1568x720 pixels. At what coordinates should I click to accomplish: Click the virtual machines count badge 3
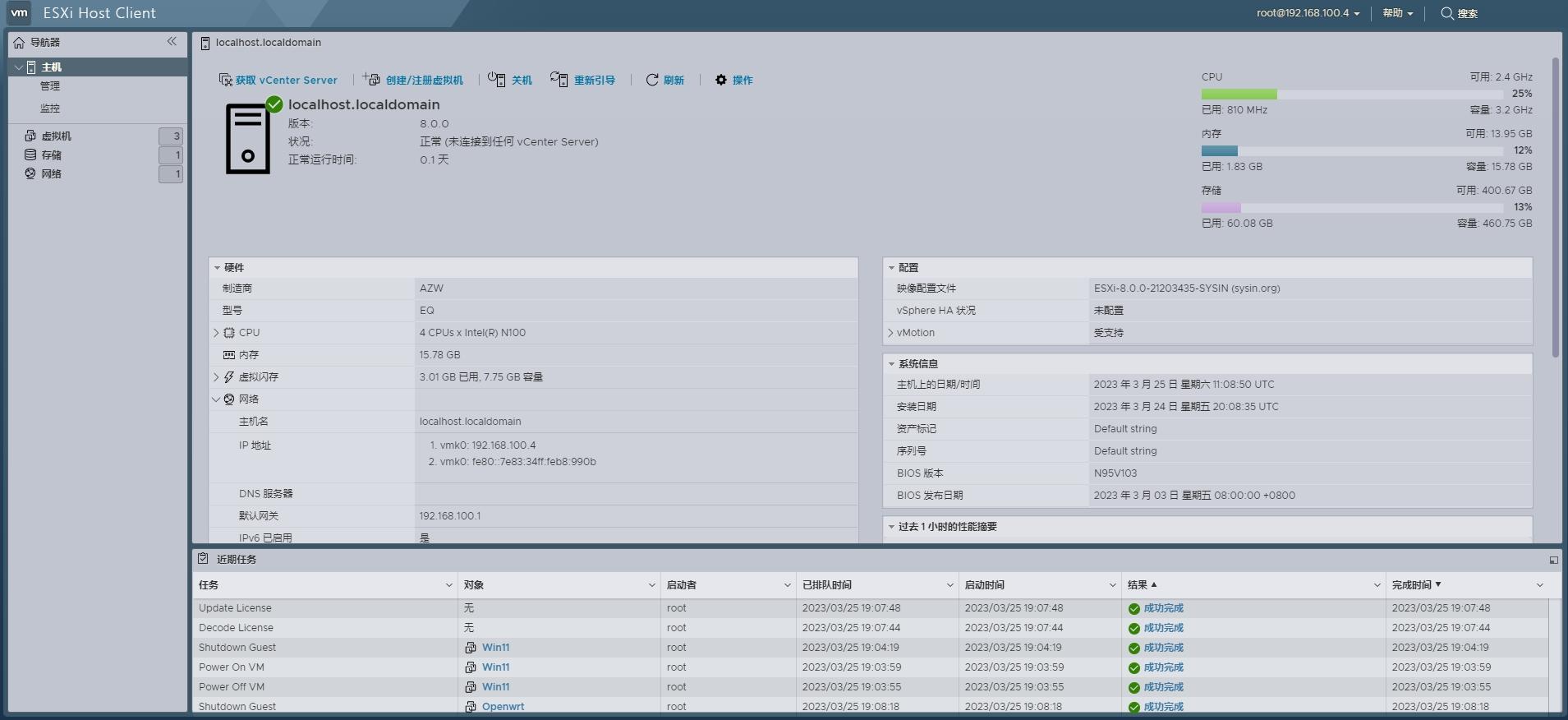tap(171, 136)
